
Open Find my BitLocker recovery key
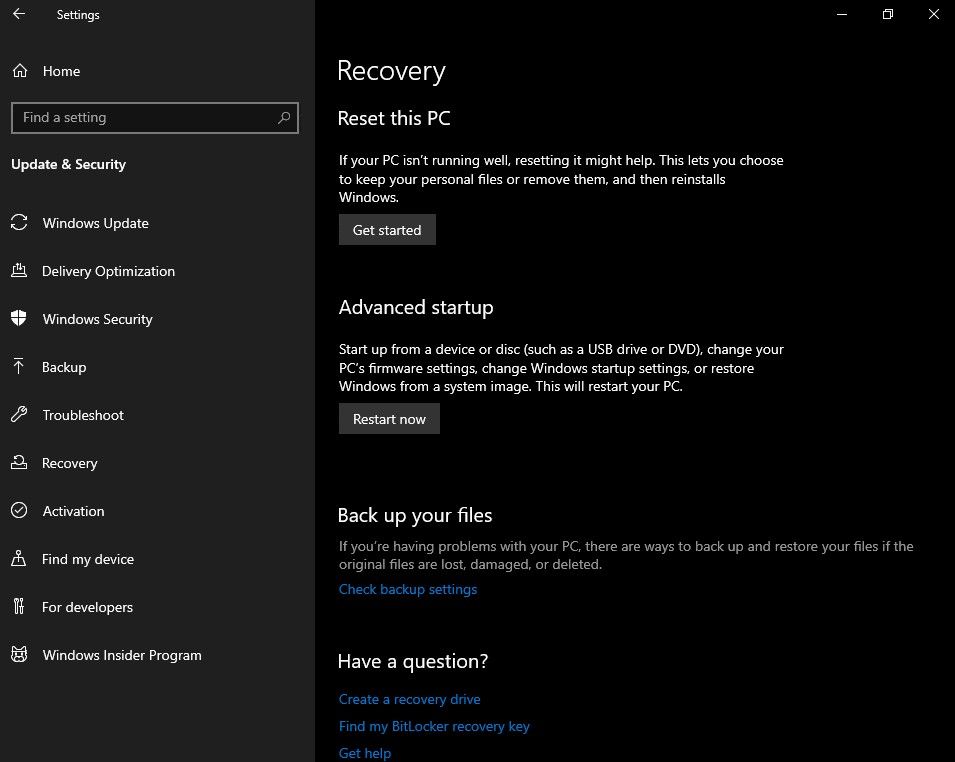434,726
